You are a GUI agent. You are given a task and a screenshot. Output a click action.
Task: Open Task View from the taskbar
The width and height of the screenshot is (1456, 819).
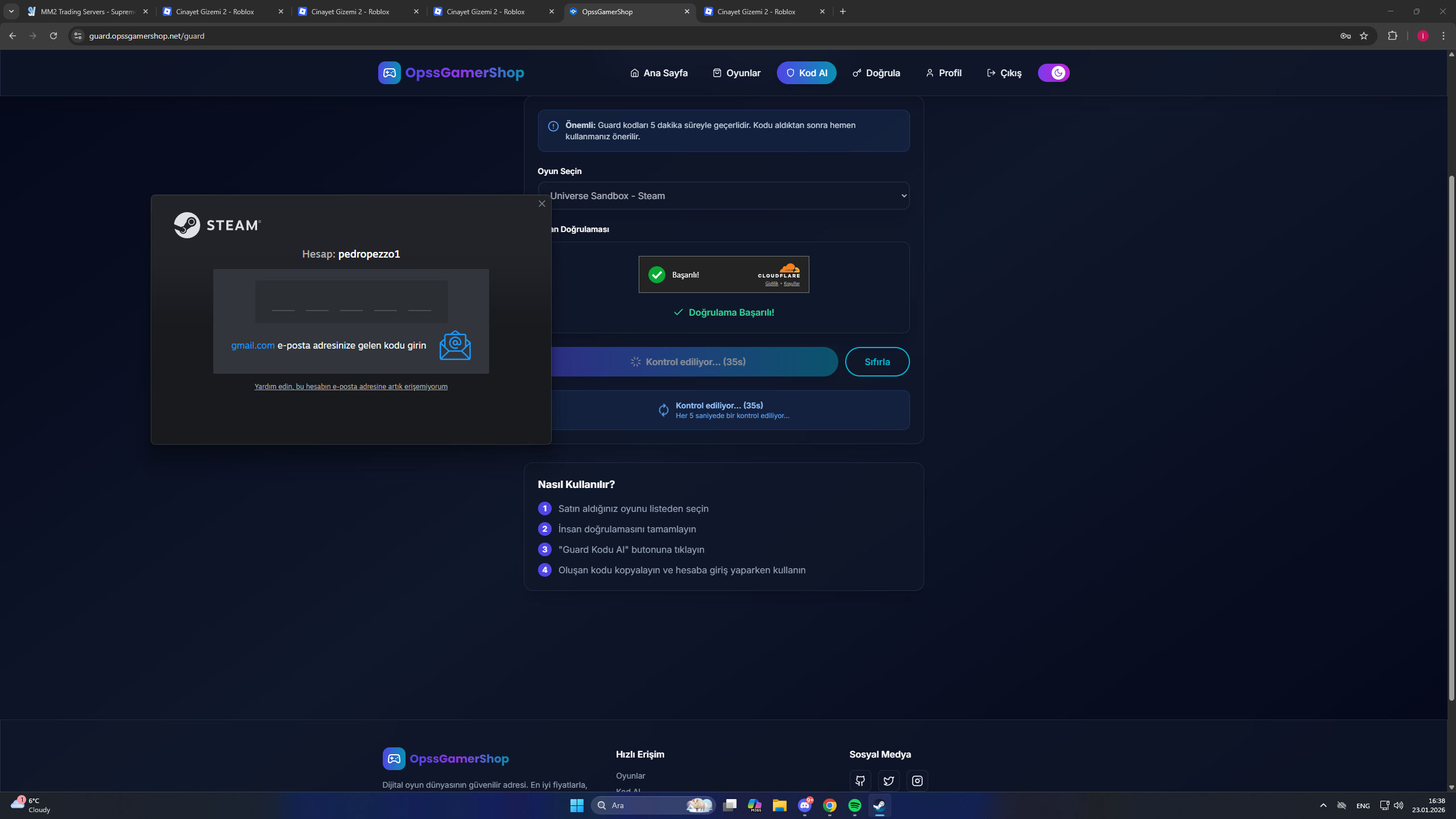(730, 805)
